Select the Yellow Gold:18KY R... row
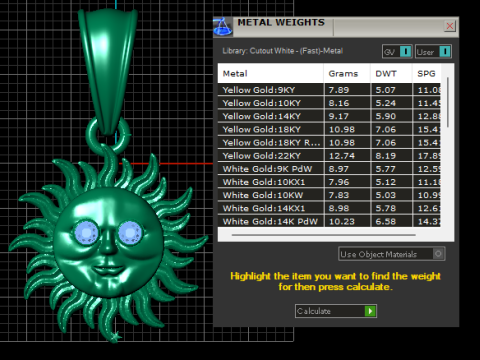The image size is (480, 360). 329,143
